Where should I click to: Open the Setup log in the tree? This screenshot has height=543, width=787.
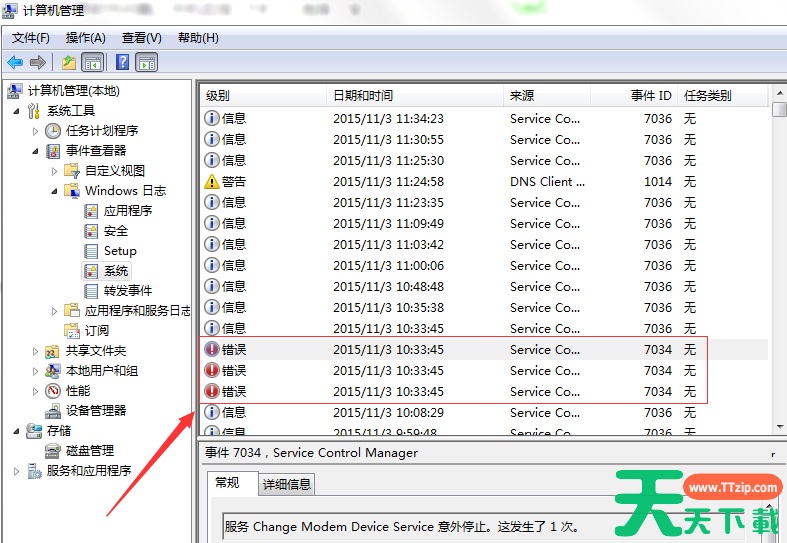click(119, 250)
